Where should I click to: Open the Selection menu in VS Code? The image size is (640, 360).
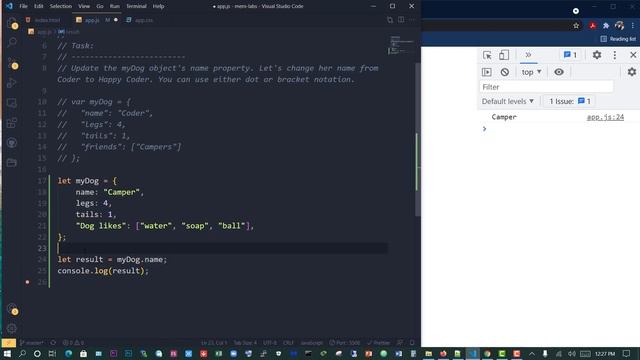(60, 6)
